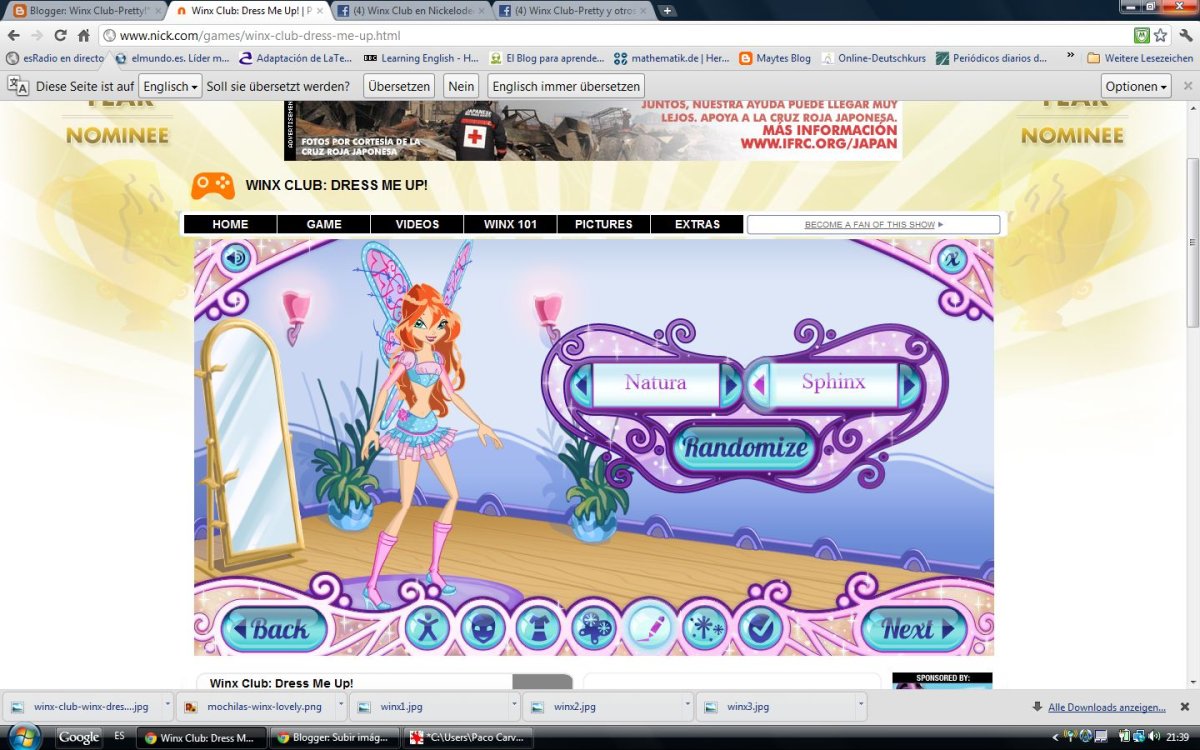The height and width of the screenshot is (750, 1200).
Task: Open elmundo.es bookmark
Action: tap(172, 58)
